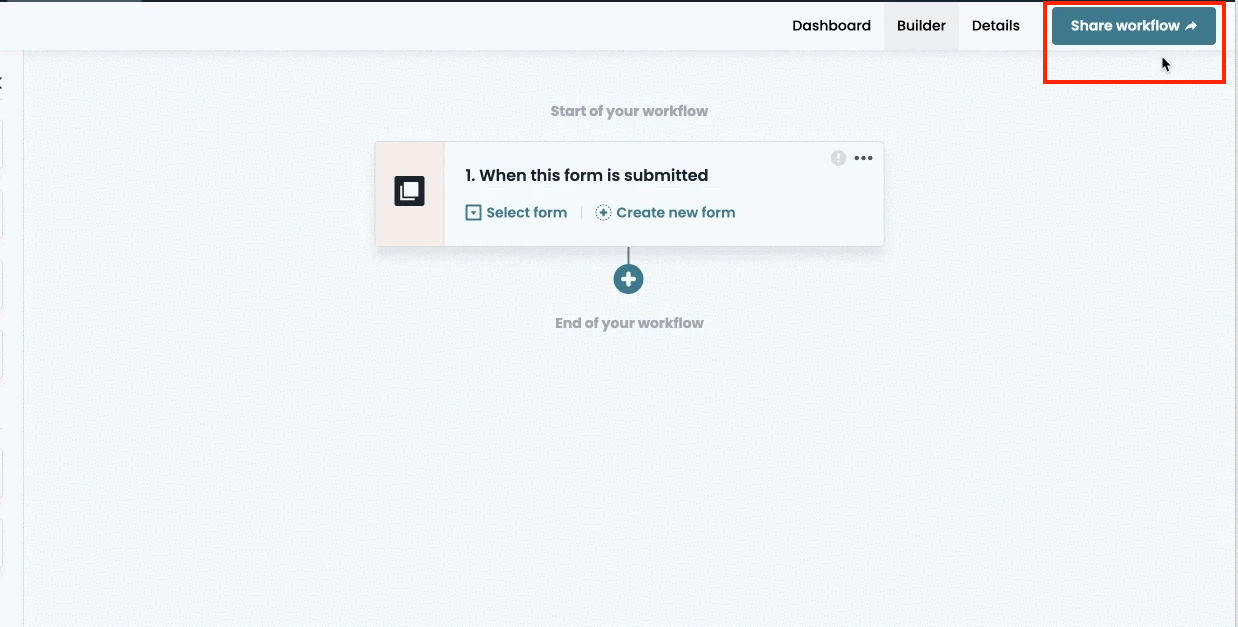This screenshot has width=1238, height=627.
Task: Click the pink left section of step card
Action: coord(409,225)
